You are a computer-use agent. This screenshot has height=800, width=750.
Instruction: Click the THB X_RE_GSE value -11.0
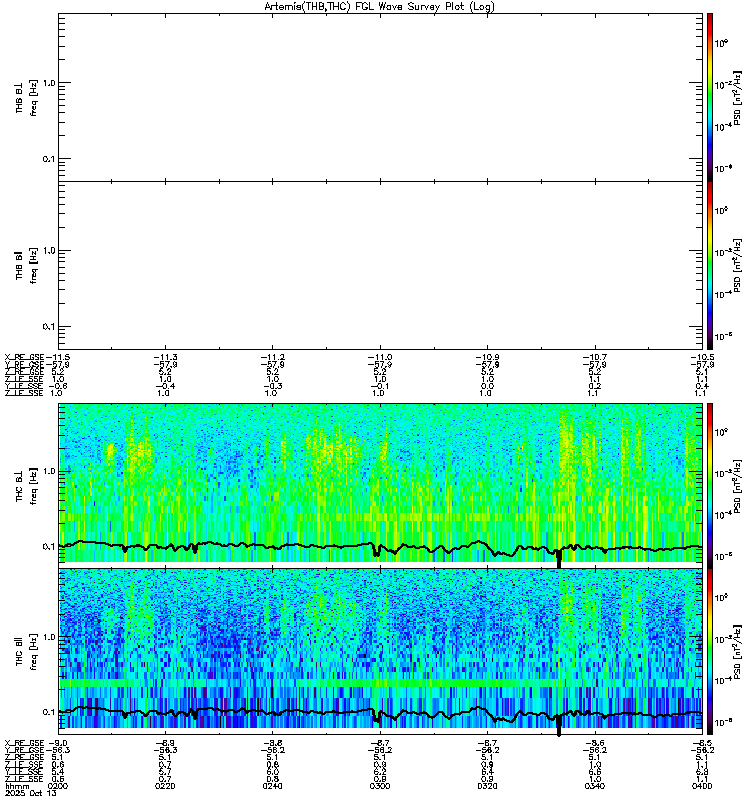[x=380, y=358]
